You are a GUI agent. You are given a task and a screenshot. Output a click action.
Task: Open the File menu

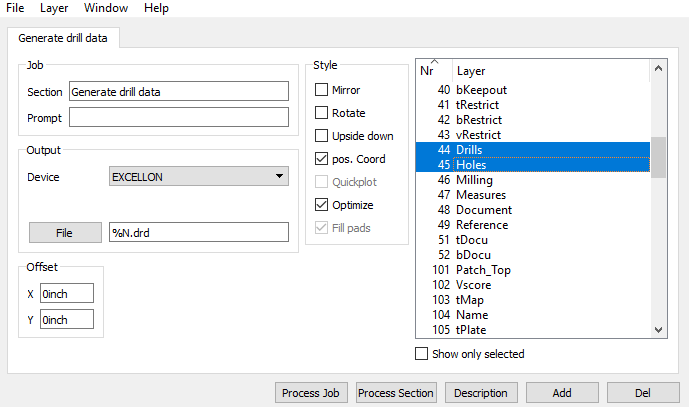click(15, 8)
